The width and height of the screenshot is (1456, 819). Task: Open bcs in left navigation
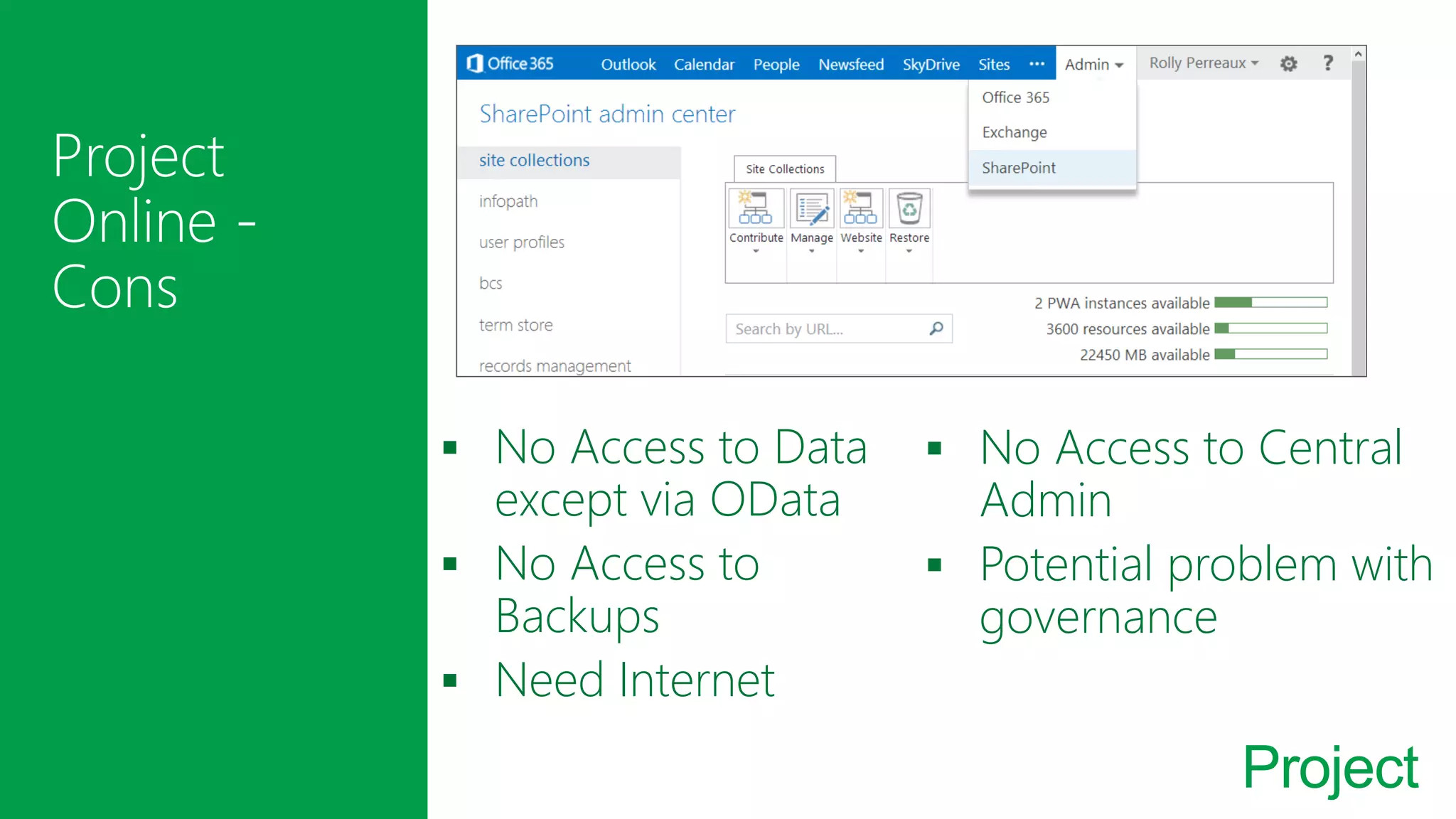point(491,283)
